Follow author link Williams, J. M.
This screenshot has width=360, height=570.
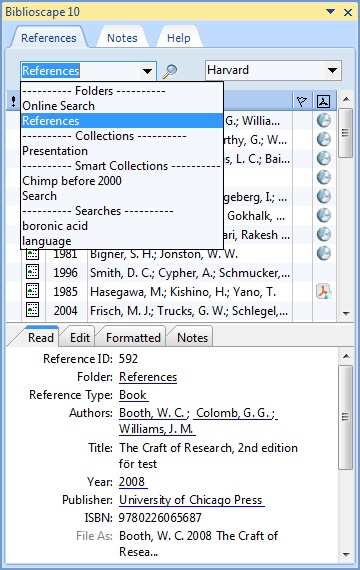point(157,429)
